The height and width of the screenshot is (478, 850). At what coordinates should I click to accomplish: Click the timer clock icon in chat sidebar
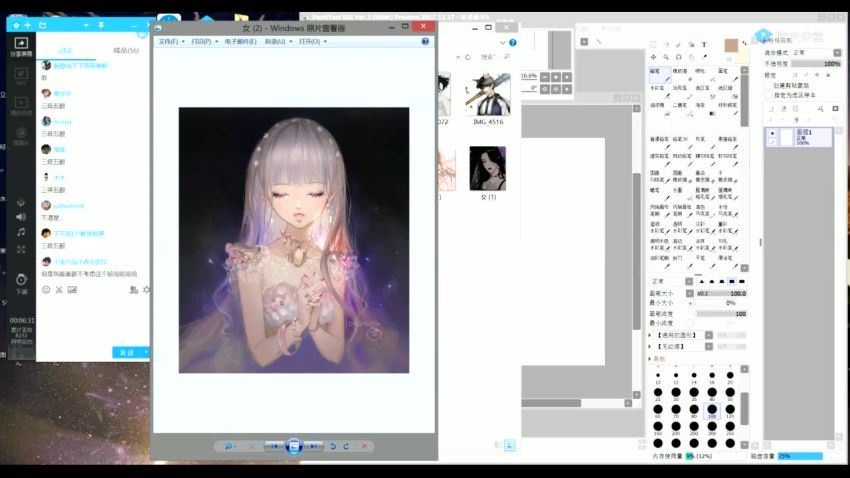pyautogui.click(x=21, y=280)
